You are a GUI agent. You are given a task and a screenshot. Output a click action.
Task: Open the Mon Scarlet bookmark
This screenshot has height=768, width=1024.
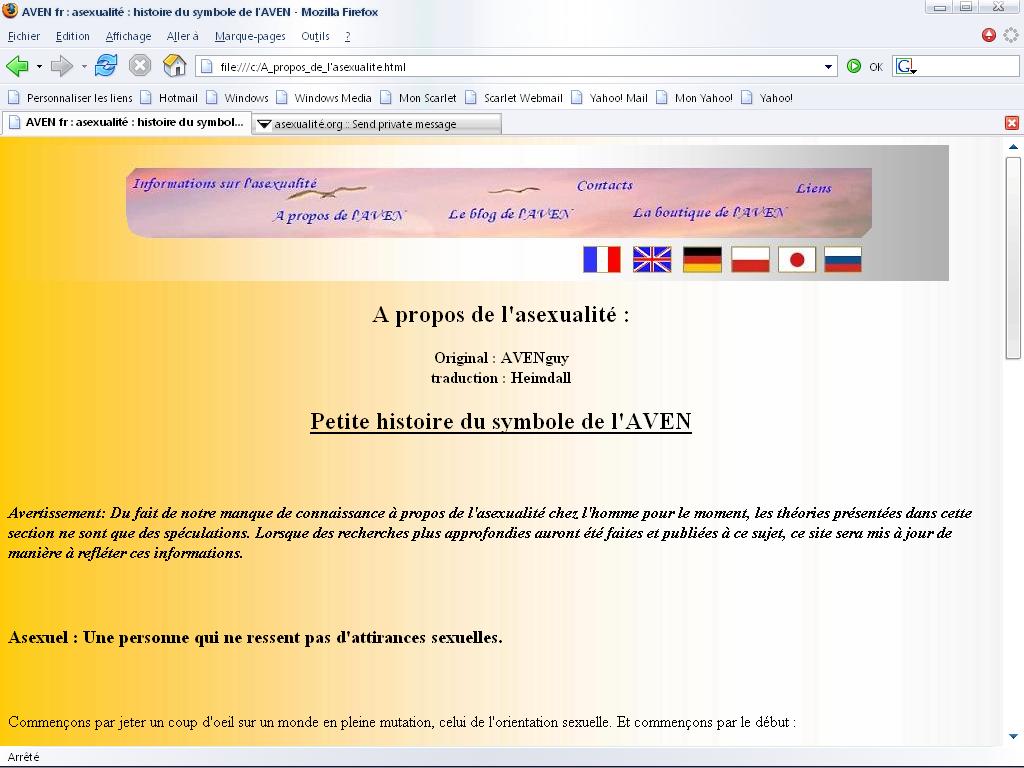[419, 98]
